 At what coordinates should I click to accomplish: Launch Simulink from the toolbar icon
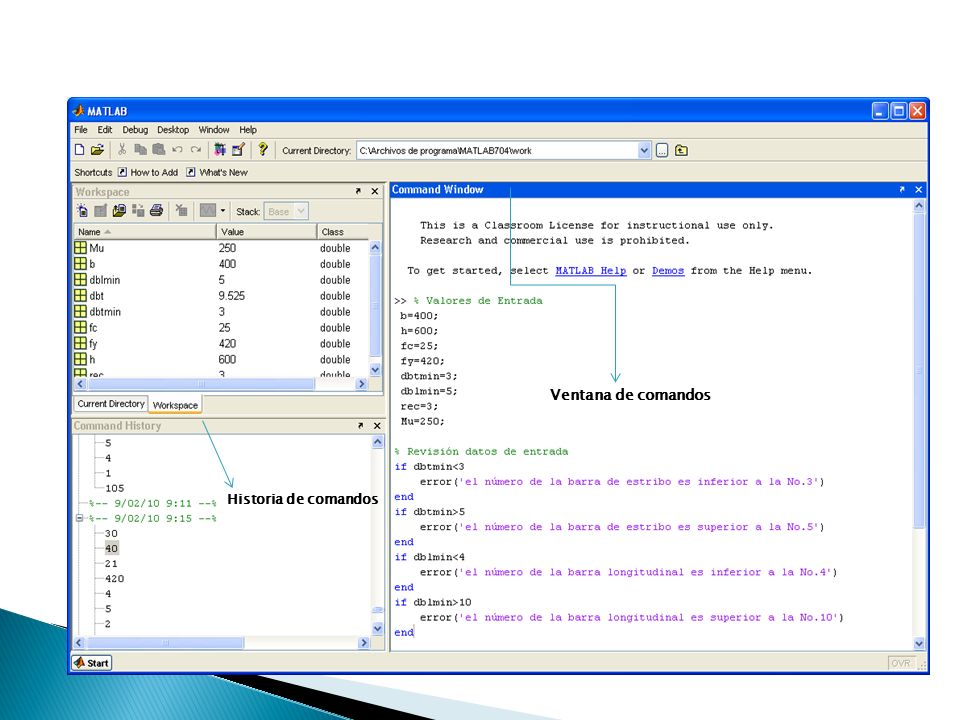220,150
